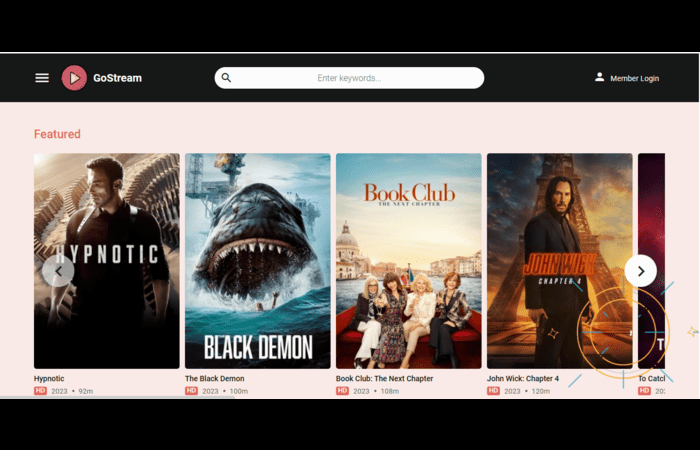Open John Wick: Chapter 4 poster
This screenshot has width=700, height=450.
click(560, 261)
